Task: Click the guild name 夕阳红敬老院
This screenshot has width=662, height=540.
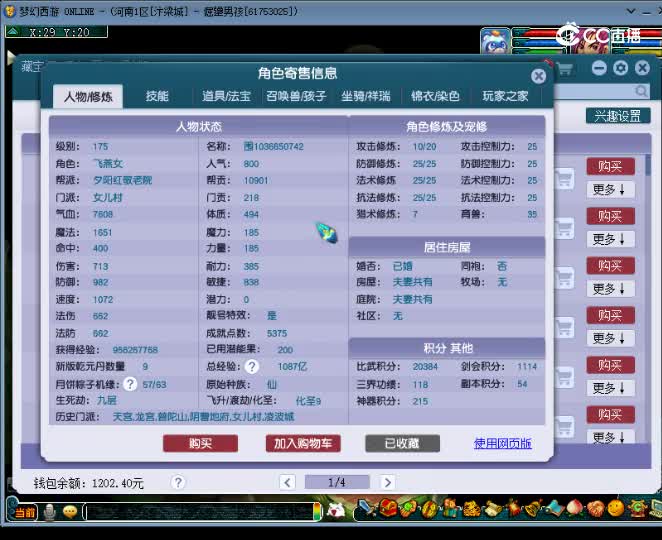Action: pyautogui.click(x=122, y=180)
